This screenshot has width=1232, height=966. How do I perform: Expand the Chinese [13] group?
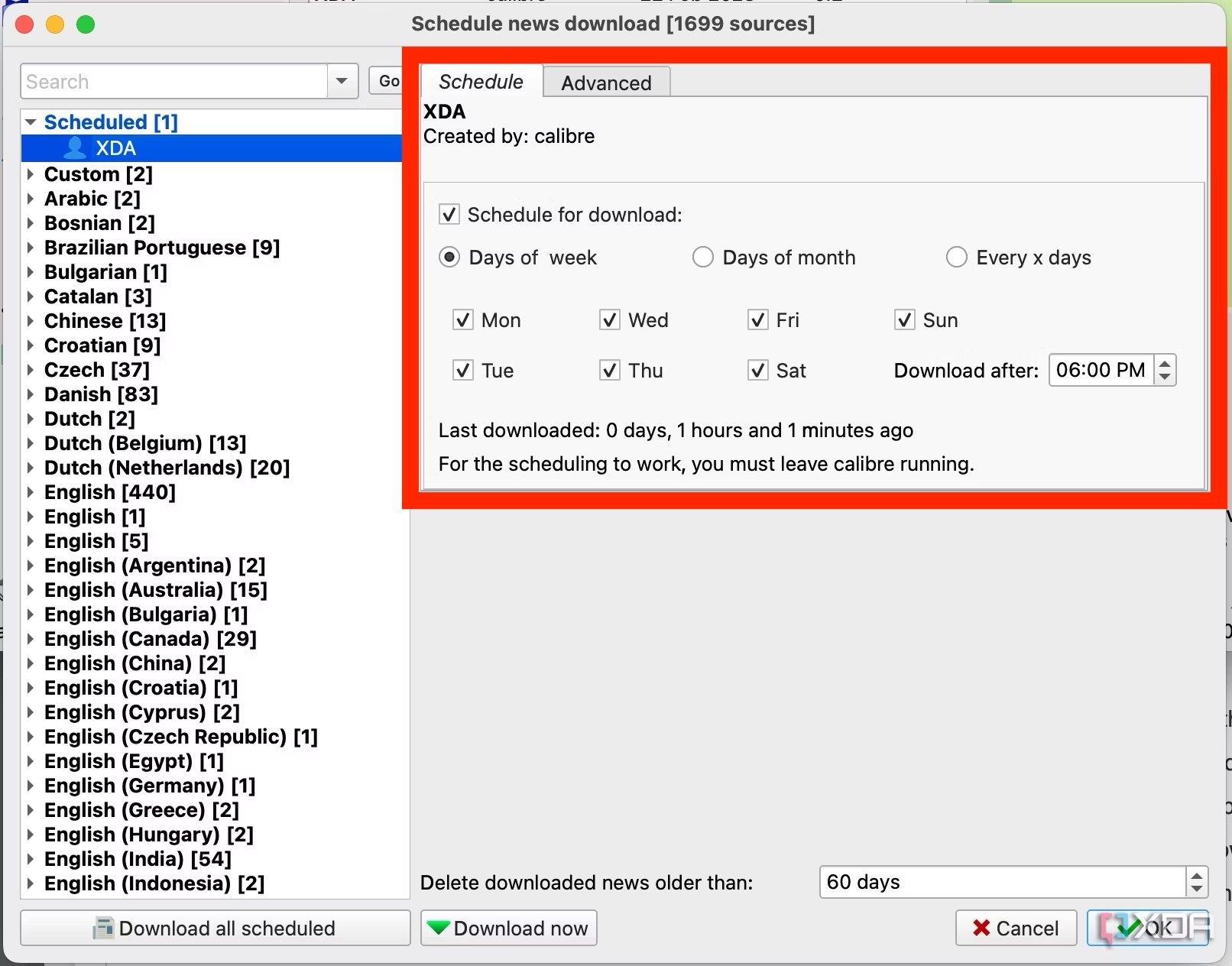tap(31, 320)
